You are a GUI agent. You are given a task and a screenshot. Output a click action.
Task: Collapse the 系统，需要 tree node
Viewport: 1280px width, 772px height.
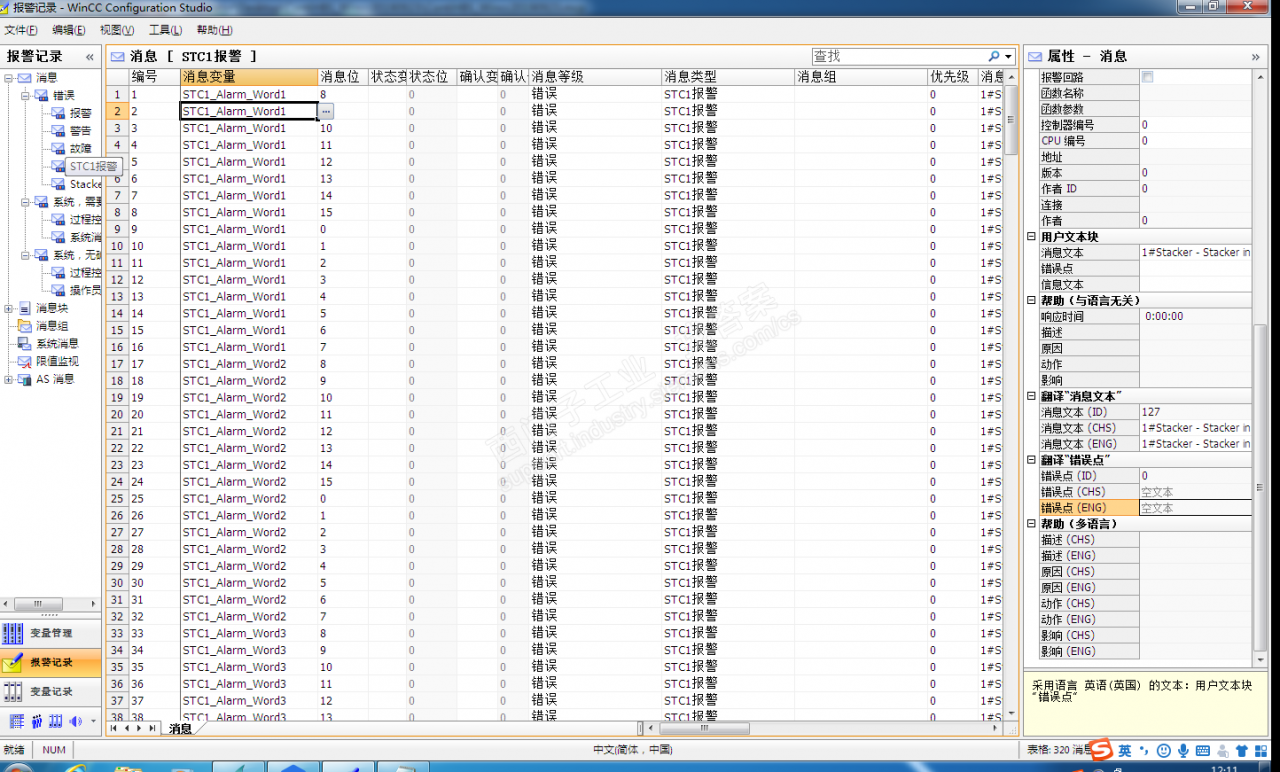tap(26, 202)
